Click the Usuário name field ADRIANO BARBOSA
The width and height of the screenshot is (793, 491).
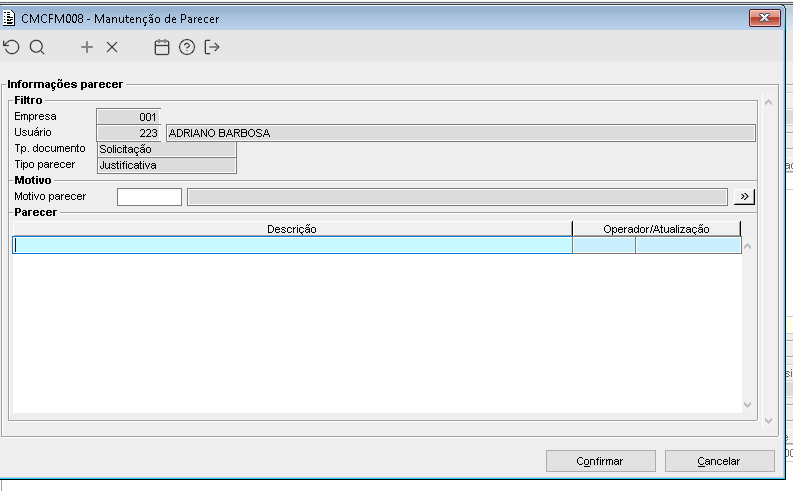(460, 132)
